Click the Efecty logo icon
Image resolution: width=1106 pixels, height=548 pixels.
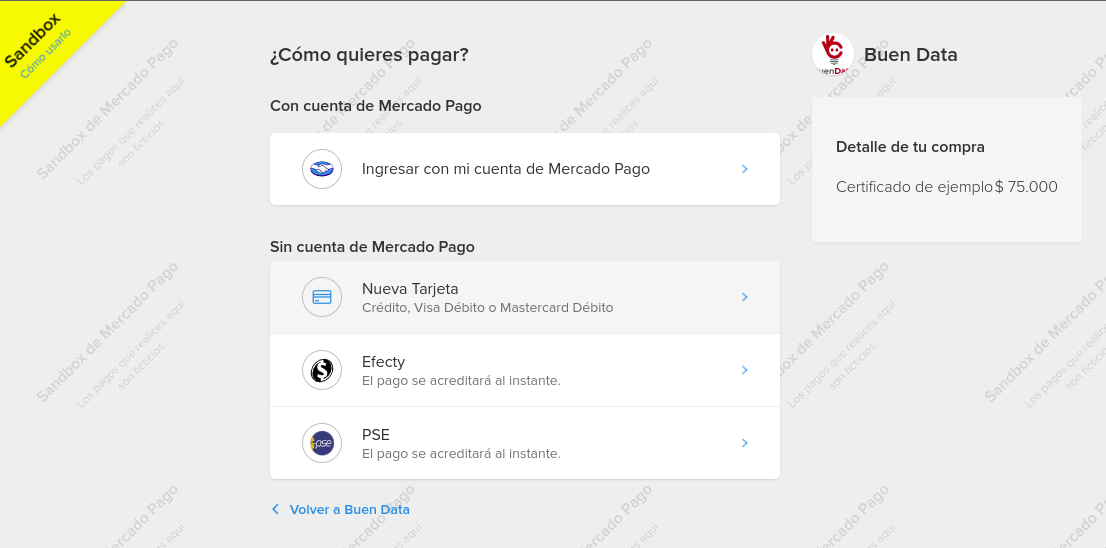click(322, 370)
